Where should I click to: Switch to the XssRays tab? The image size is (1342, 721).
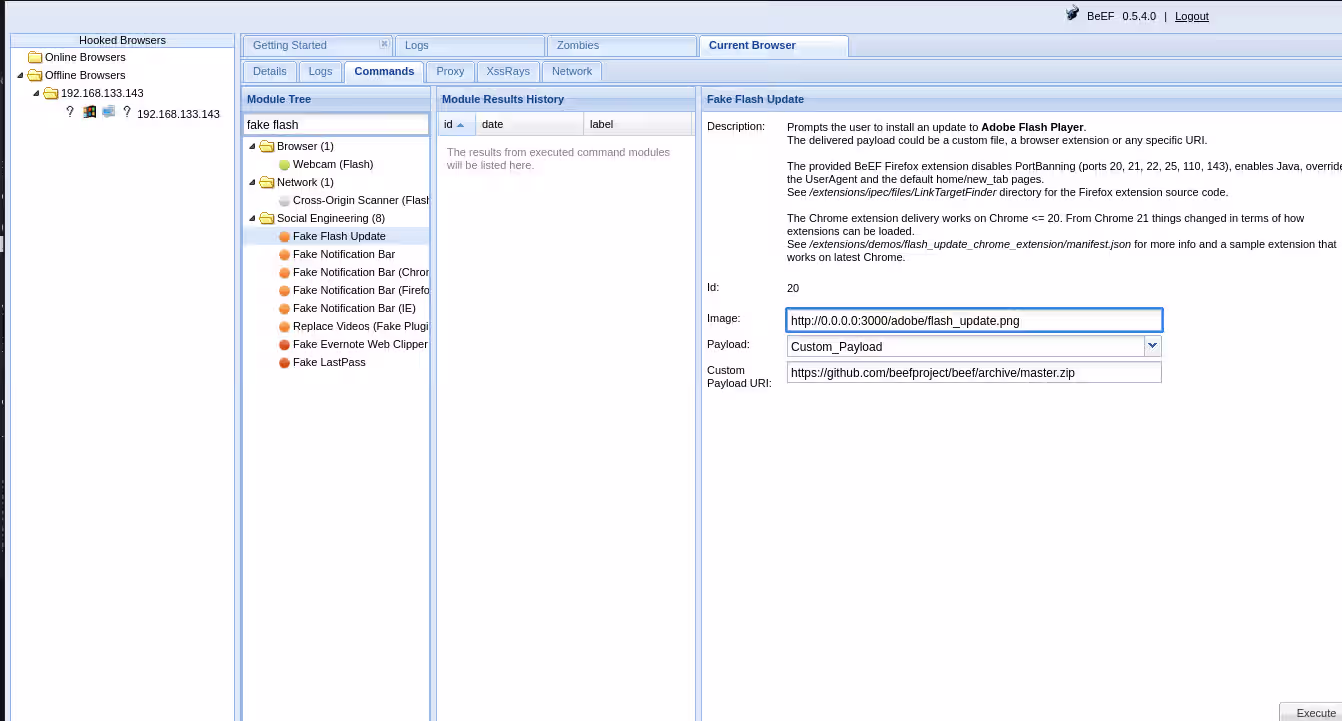[508, 71]
